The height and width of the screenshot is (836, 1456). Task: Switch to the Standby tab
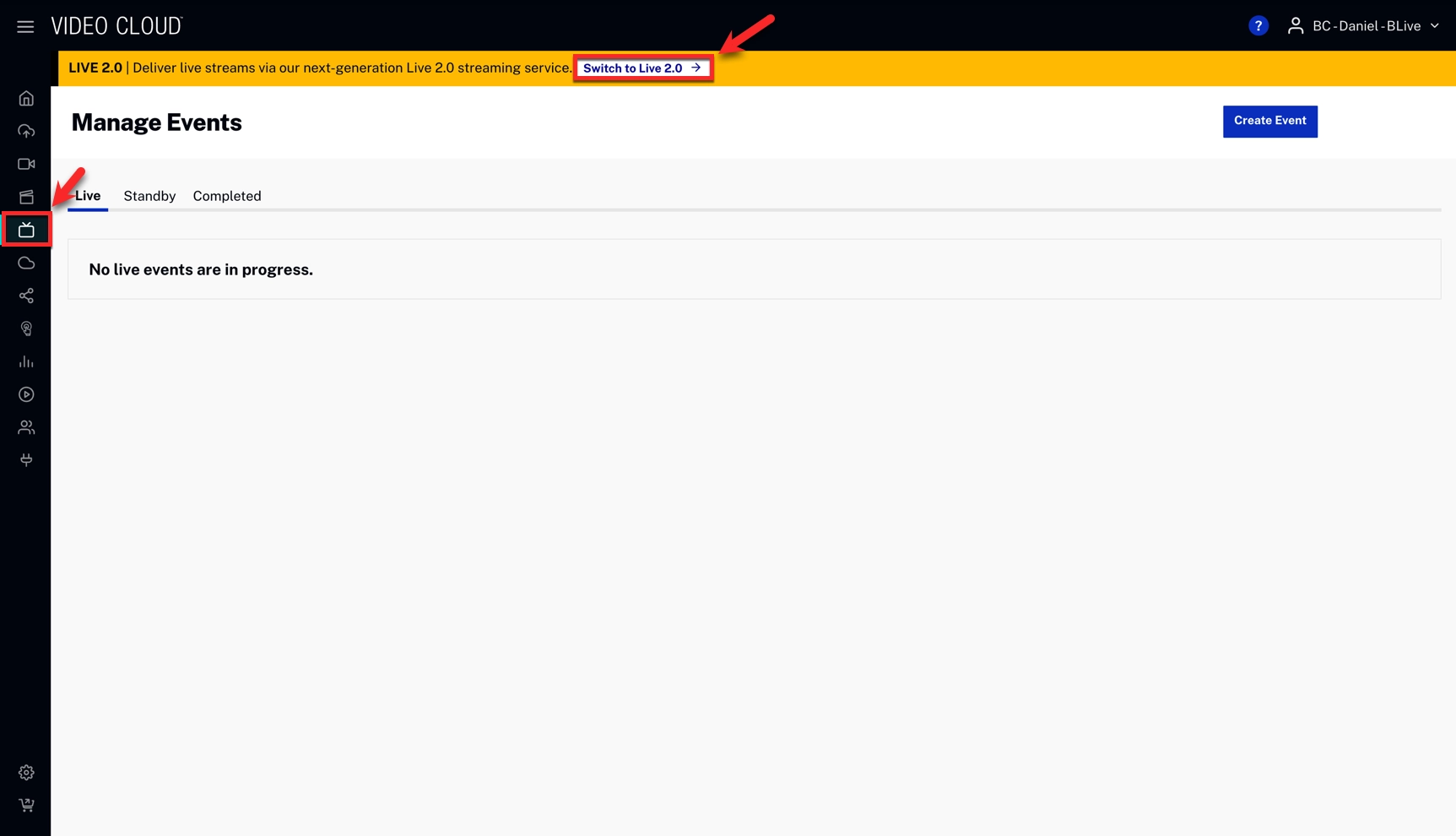coord(149,196)
